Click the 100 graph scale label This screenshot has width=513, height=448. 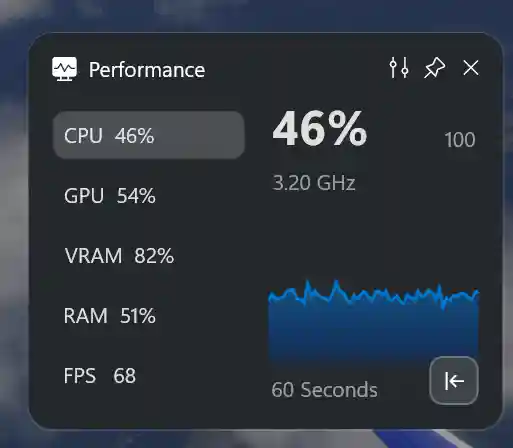[460, 140]
